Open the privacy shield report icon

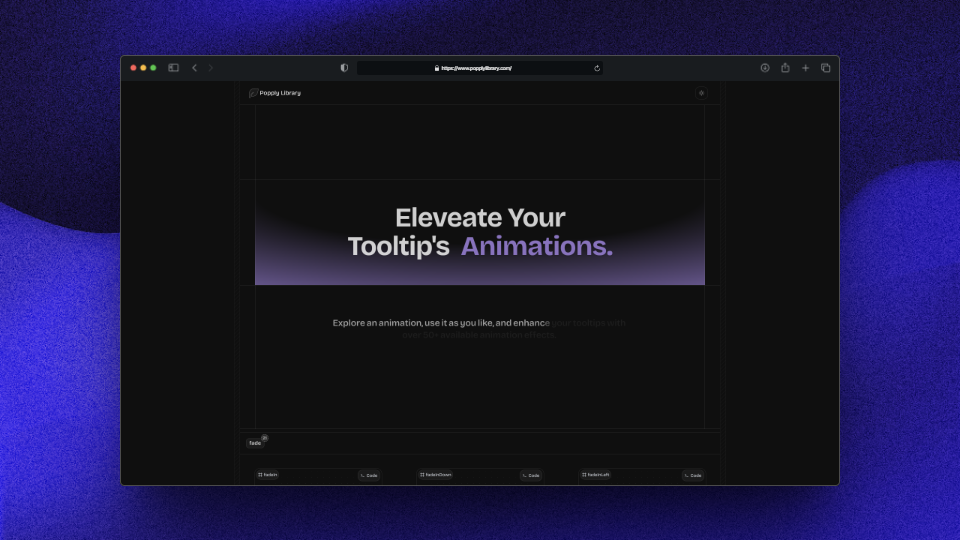(344, 68)
